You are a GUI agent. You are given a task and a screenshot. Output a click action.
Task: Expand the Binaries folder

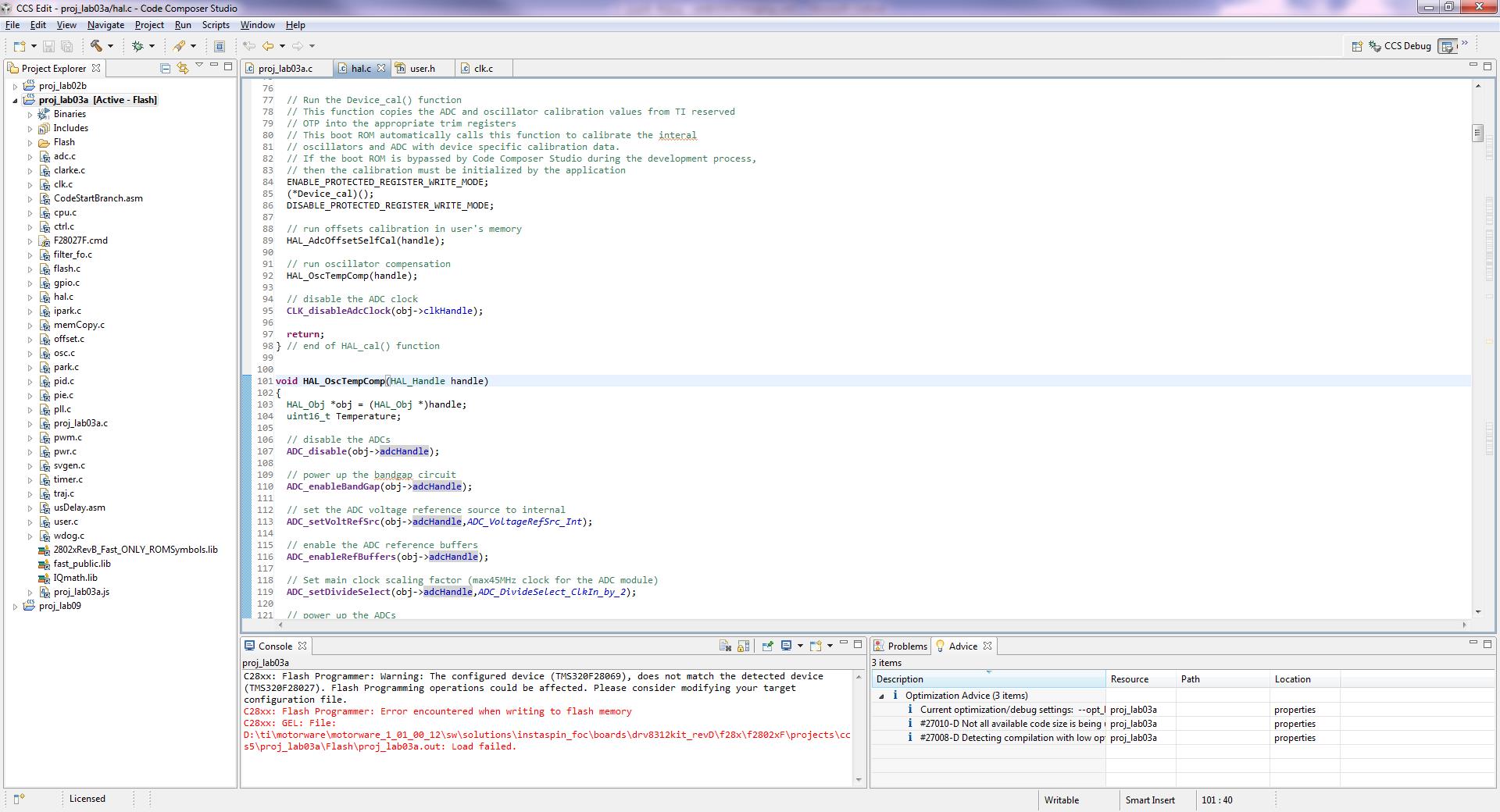coord(30,114)
